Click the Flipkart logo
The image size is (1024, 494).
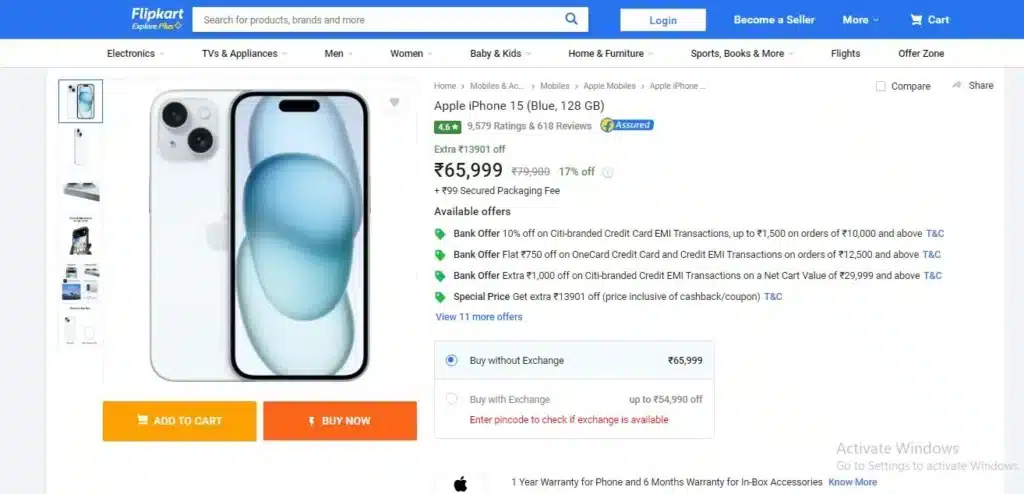click(157, 18)
